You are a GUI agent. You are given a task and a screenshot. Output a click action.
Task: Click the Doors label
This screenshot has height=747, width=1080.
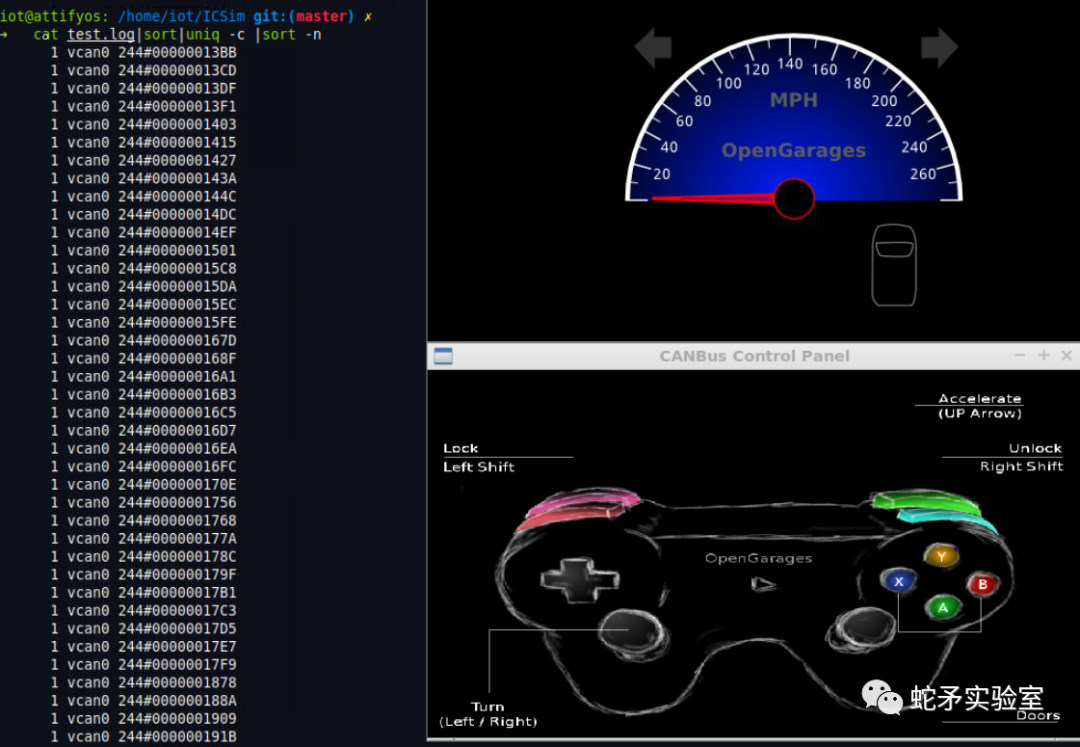pos(1038,715)
